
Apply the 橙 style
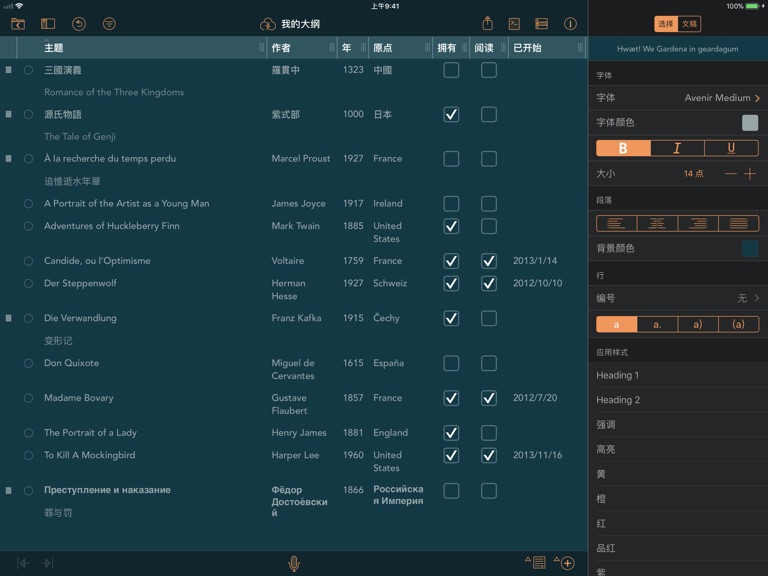click(x=678, y=499)
